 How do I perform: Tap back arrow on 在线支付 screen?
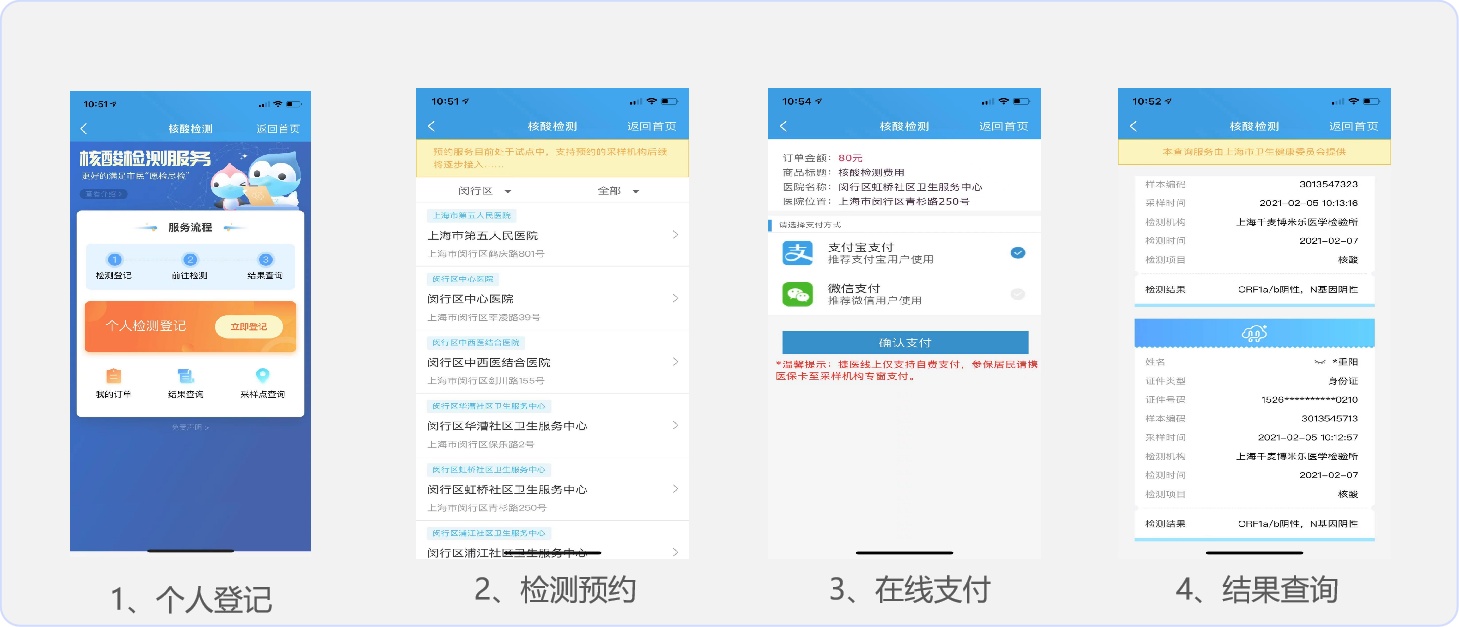783,126
